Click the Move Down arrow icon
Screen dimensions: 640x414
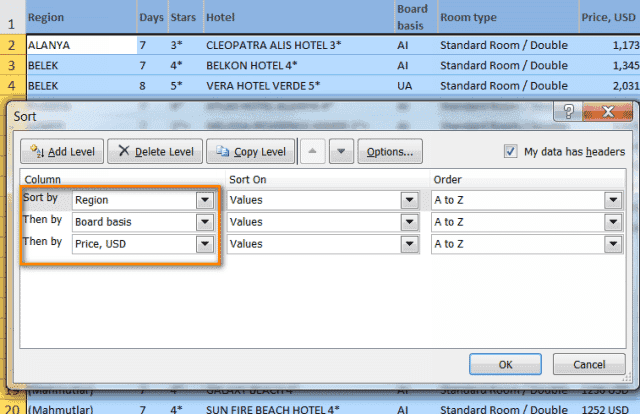[x=342, y=152]
